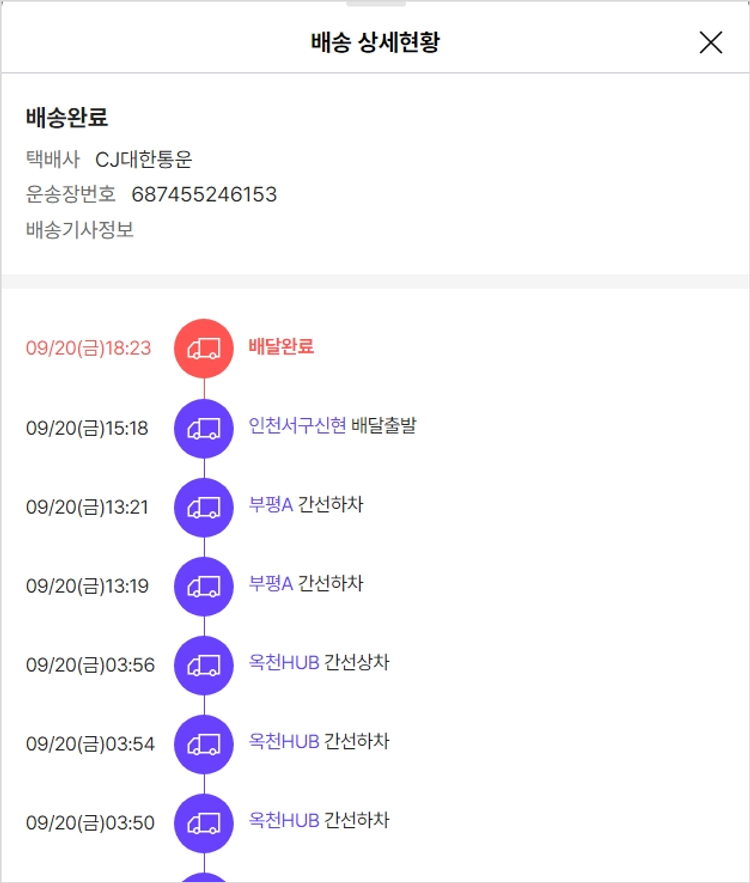The image size is (750, 883).
Task: Click the 배송기사정보 label
Action: [x=80, y=230]
